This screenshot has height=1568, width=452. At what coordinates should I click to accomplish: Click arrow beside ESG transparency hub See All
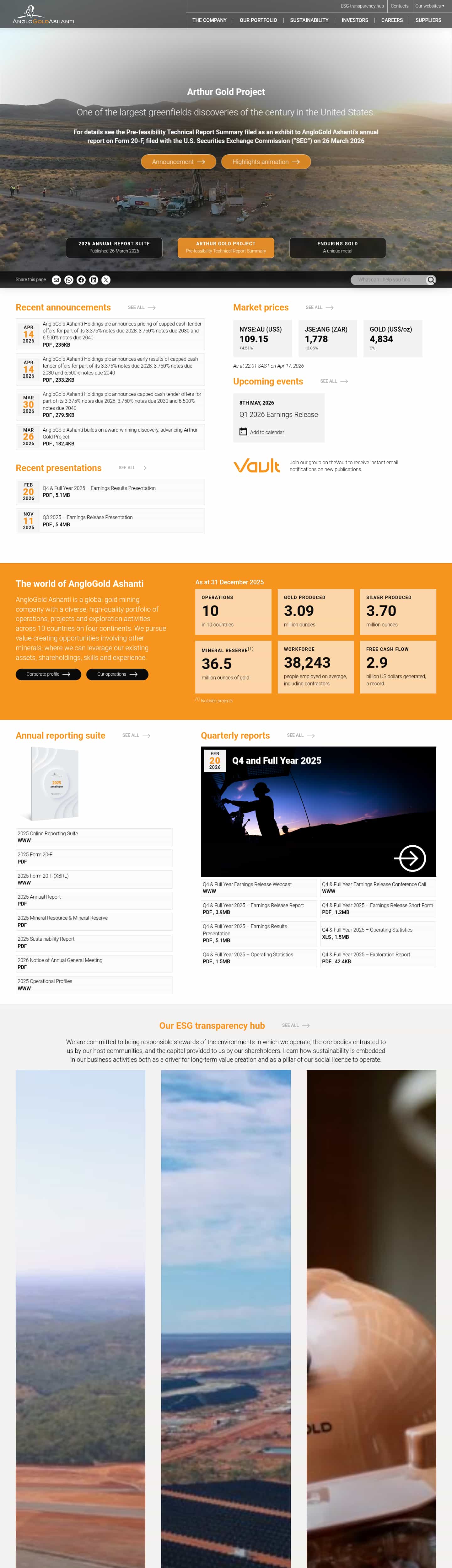click(x=306, y=1026)
